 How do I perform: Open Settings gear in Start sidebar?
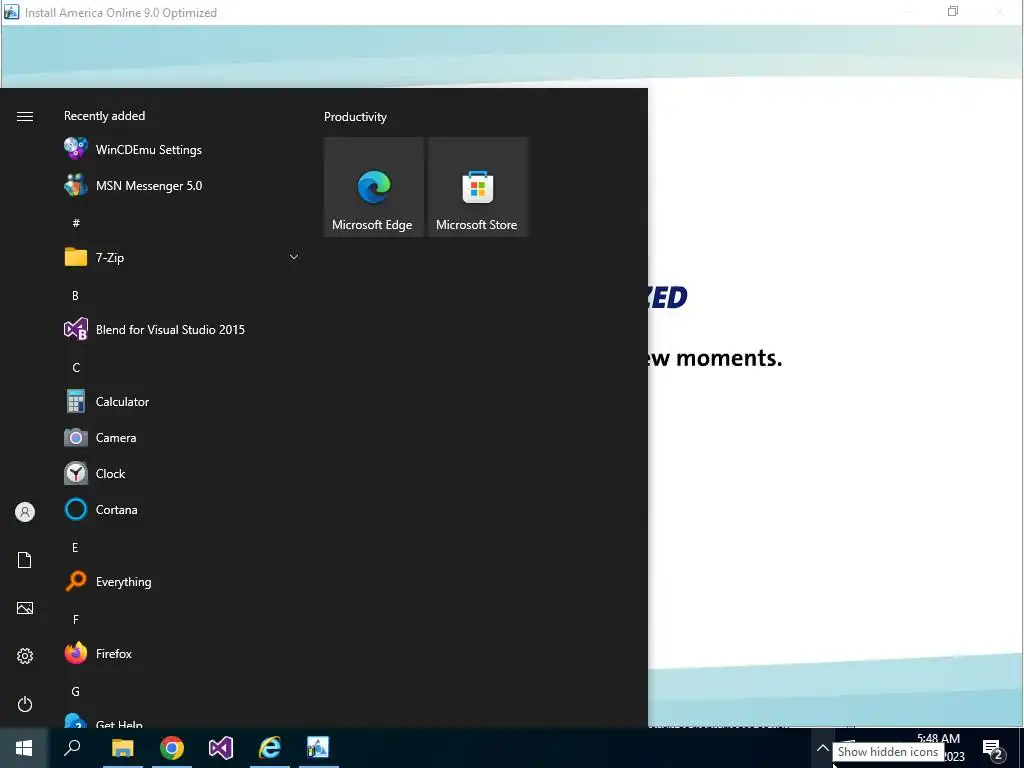pos(25,656)
